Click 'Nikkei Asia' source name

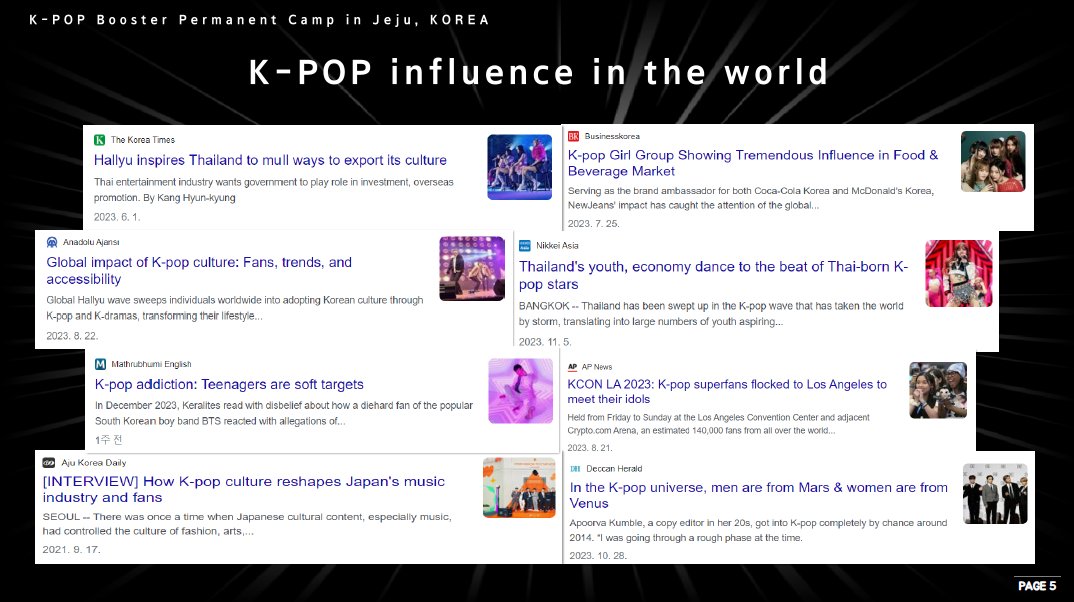click(557, 245)
